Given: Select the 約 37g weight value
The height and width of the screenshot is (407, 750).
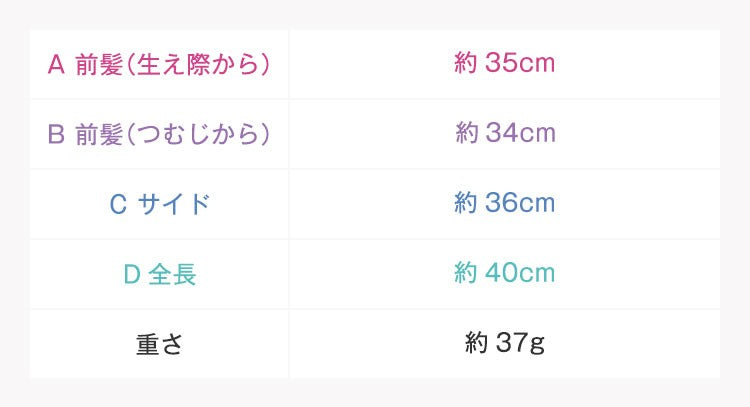Looking at the screenshot, I should [x=504, y=343].
